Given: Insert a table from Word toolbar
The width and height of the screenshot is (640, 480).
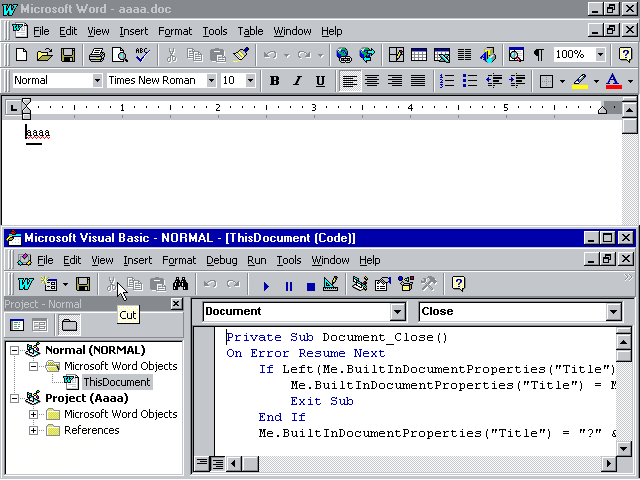Looking at the screenshot, I should point(419,55).
